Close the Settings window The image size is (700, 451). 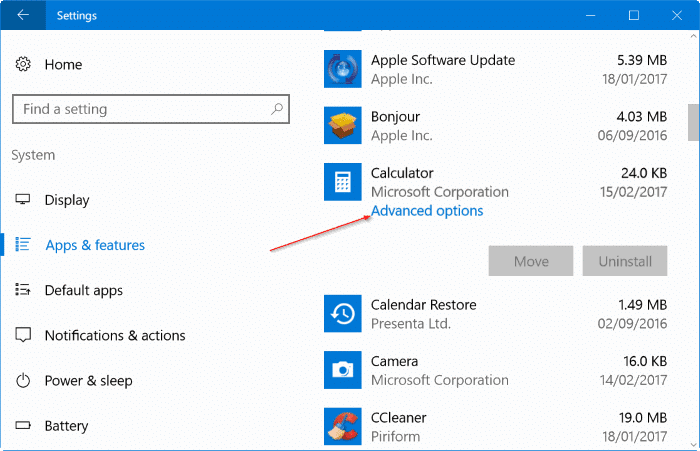point(677,15)
